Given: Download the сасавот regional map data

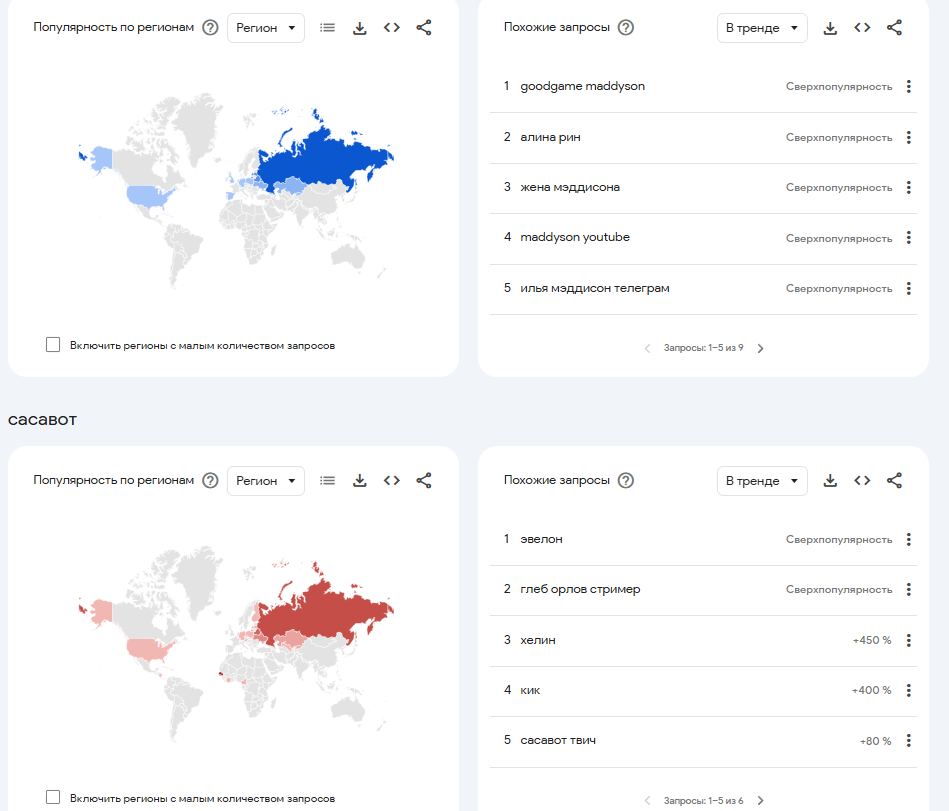Looking at the screenshot, I should click(x=360, y=481).
